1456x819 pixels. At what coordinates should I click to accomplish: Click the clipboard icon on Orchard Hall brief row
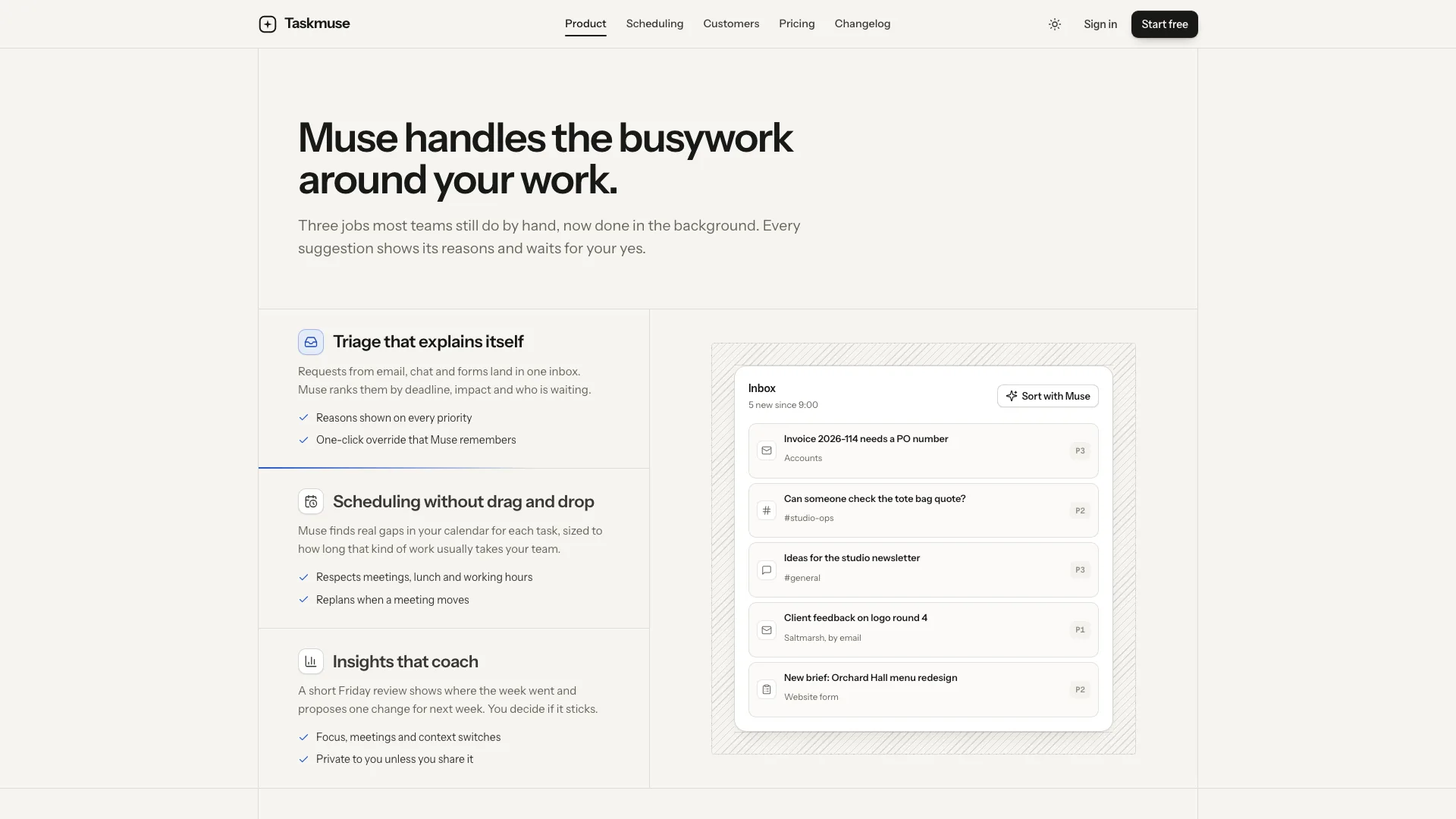(767, 690)
